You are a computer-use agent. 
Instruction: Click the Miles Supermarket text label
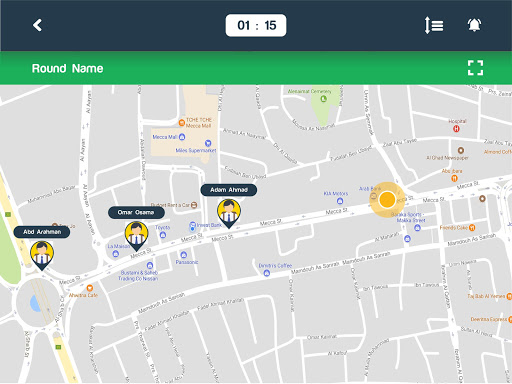(x=196, y=150)
